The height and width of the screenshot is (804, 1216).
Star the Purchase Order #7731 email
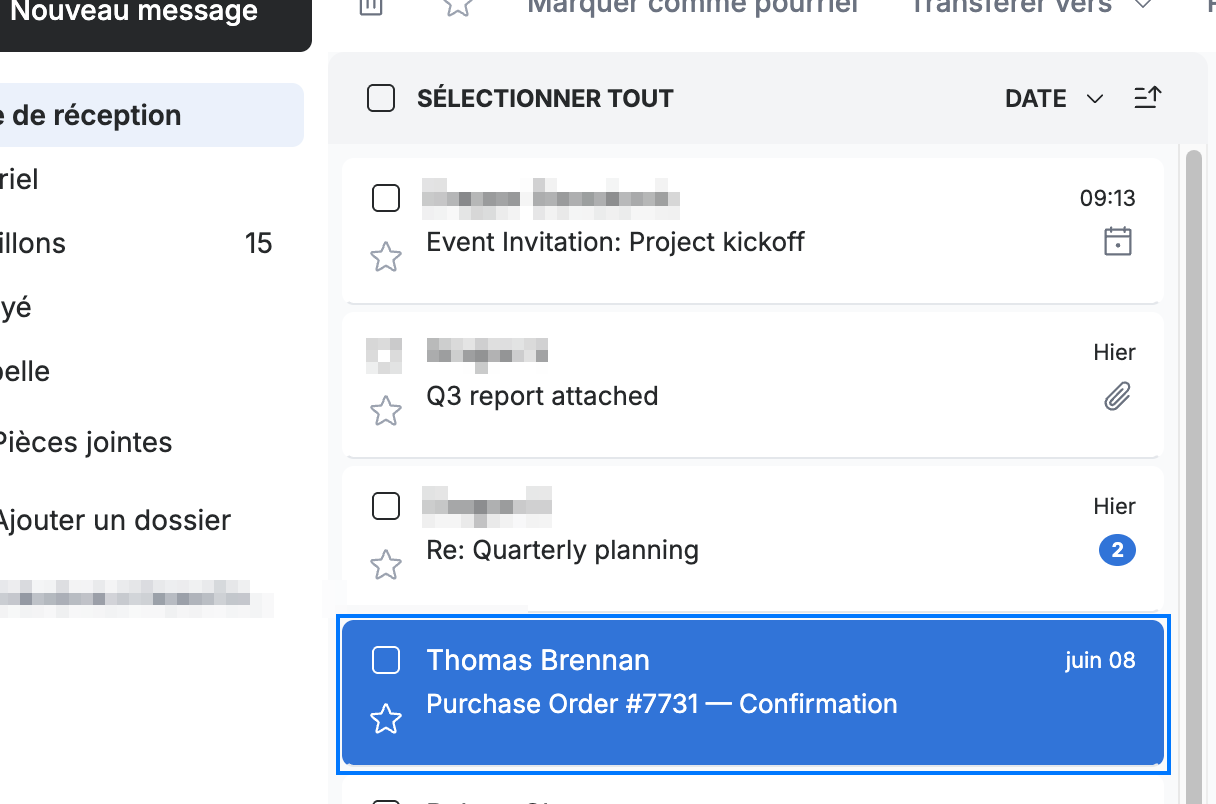pos(386,719)
